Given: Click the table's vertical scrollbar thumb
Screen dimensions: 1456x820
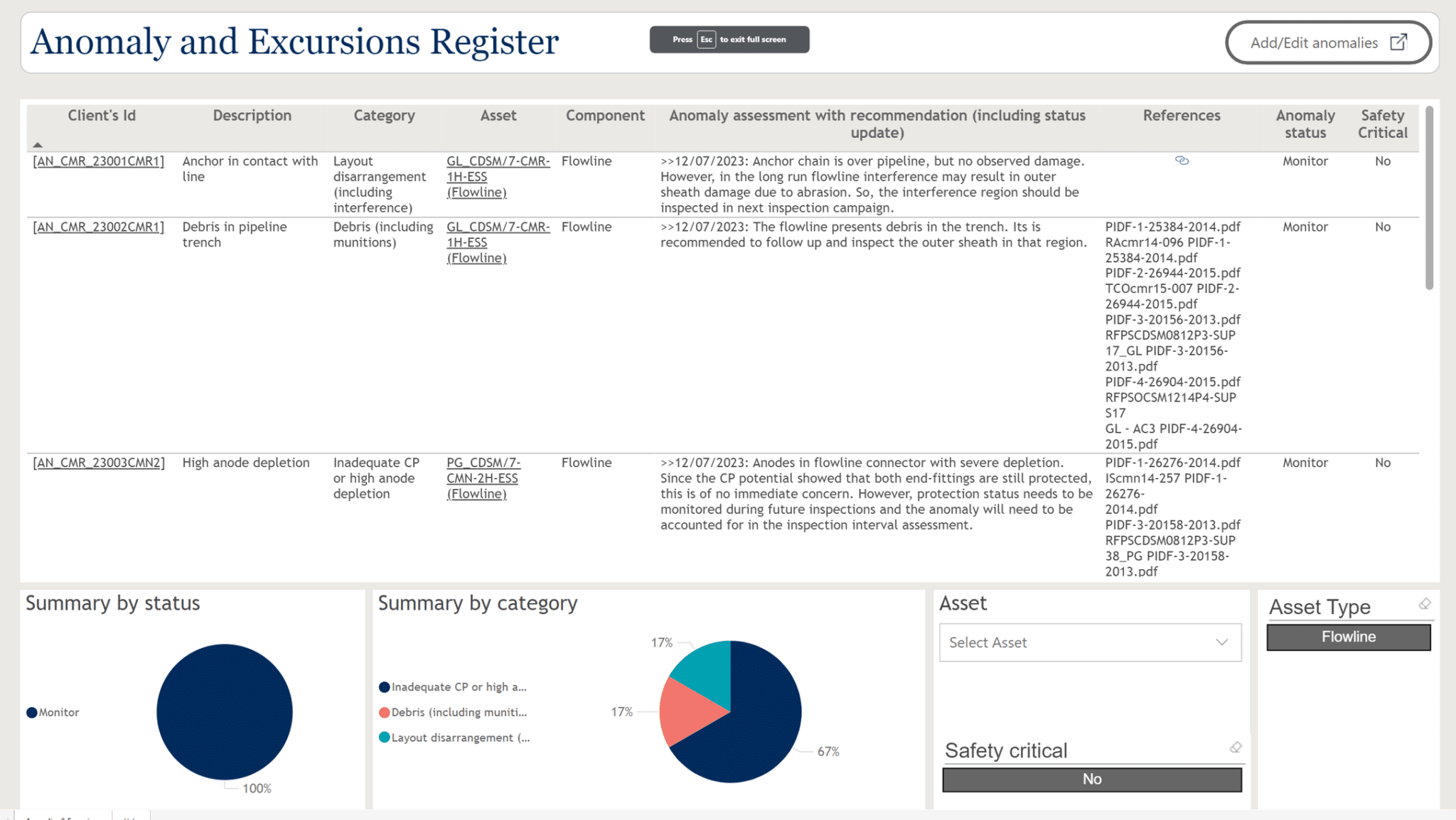Looking at the screenshot, I should [1429, 199].
